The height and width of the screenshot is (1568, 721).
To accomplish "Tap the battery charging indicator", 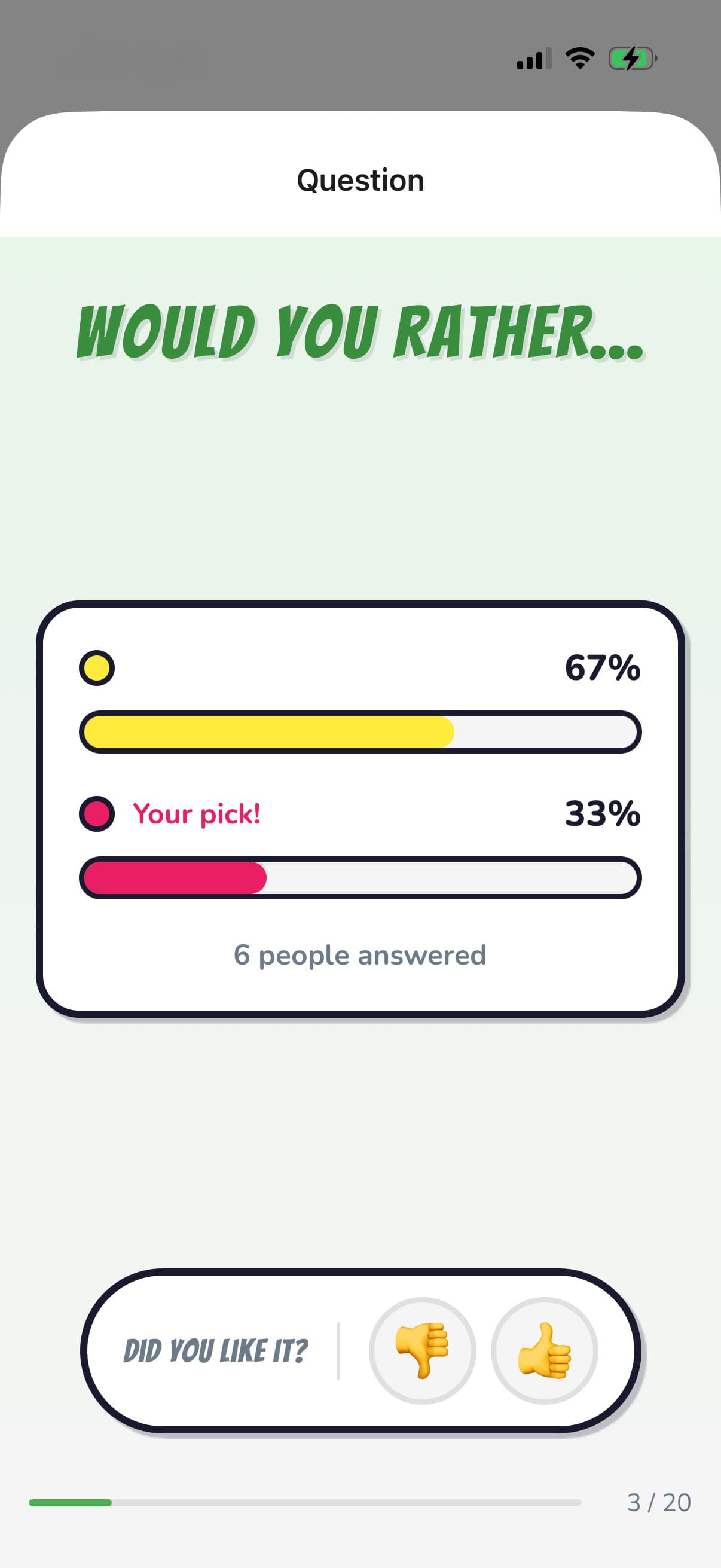I will pyautogui.click(x=631, y=58).
